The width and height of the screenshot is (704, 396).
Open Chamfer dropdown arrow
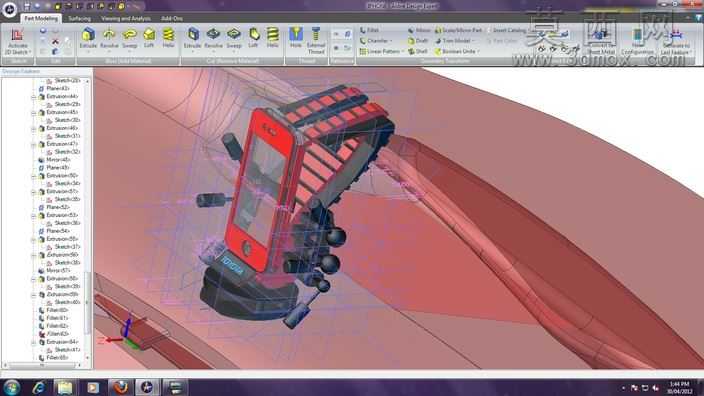coord(391,41)
